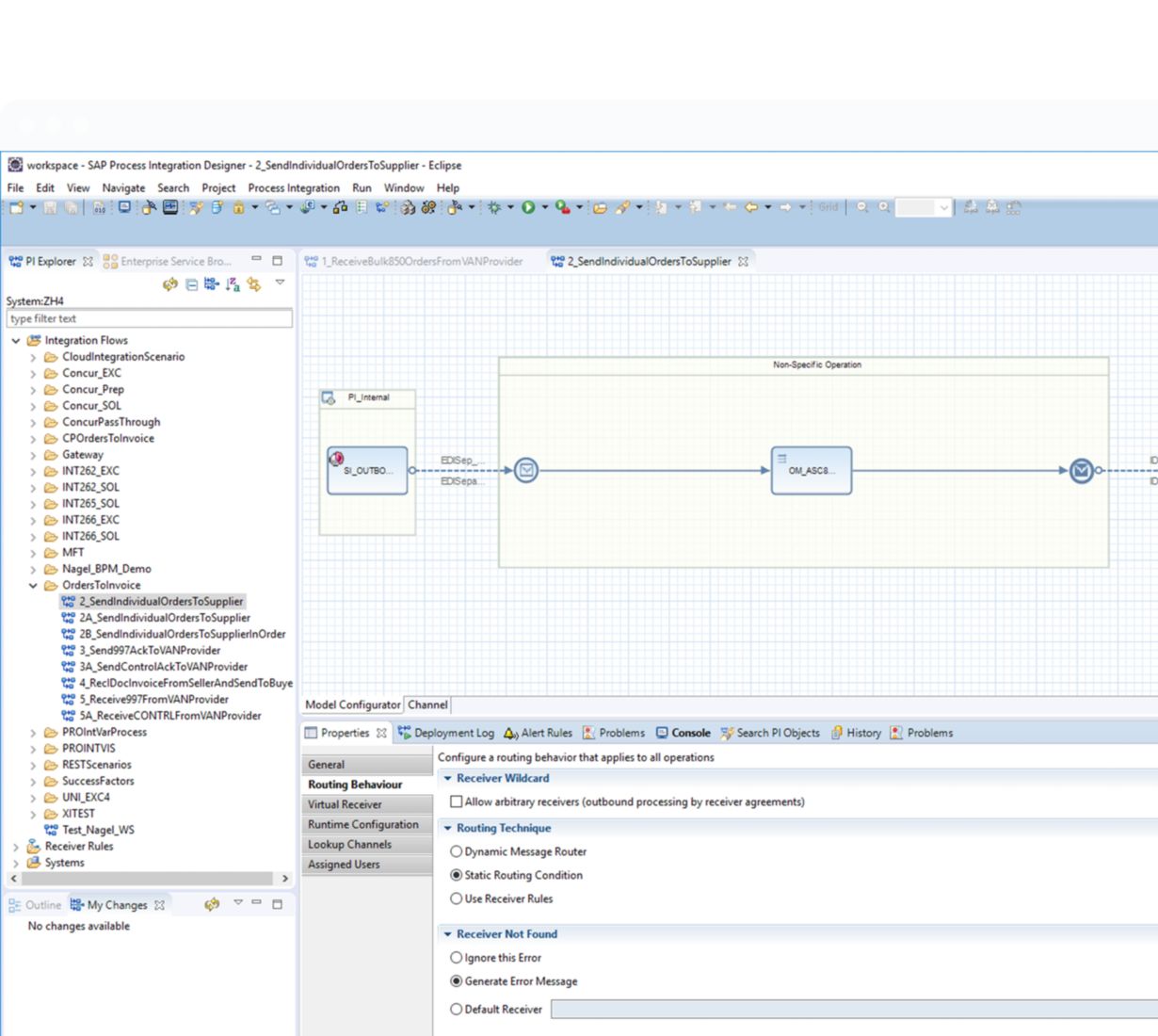
Task: Click the yellow back navigation arrow
Action: (x=751, y=207)
